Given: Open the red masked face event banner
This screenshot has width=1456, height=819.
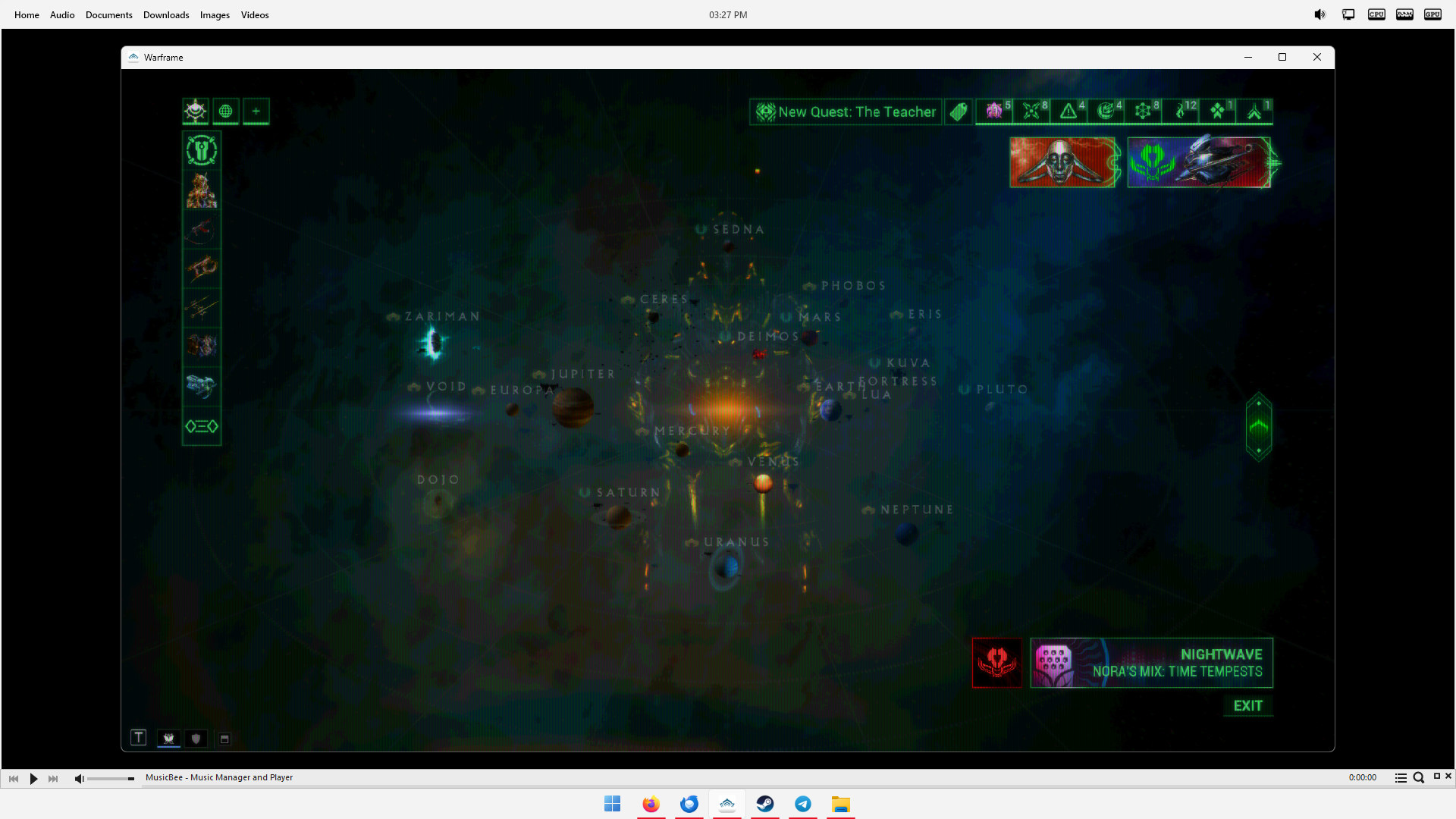Looking at the screenshot, I should 1063,162.
